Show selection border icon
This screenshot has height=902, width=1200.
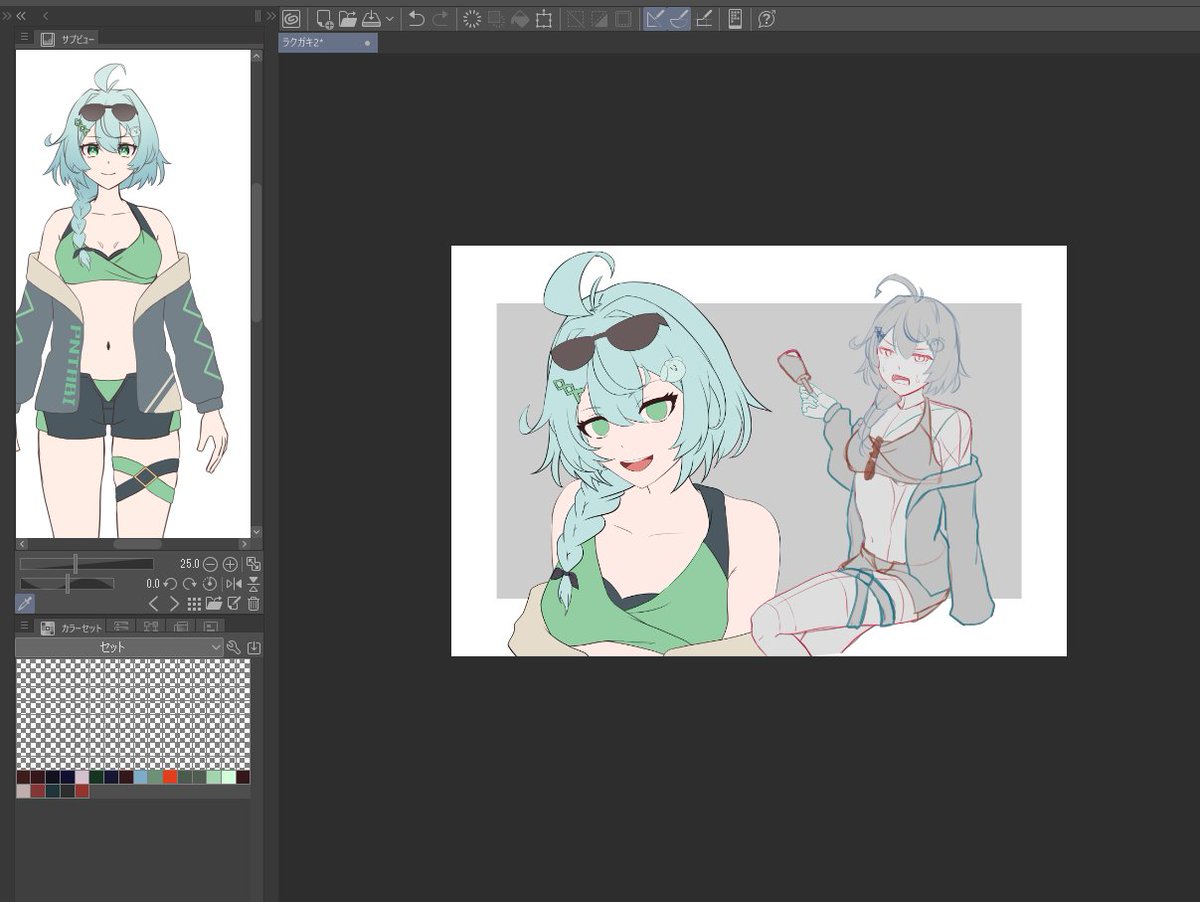click(x=623, y=18)
